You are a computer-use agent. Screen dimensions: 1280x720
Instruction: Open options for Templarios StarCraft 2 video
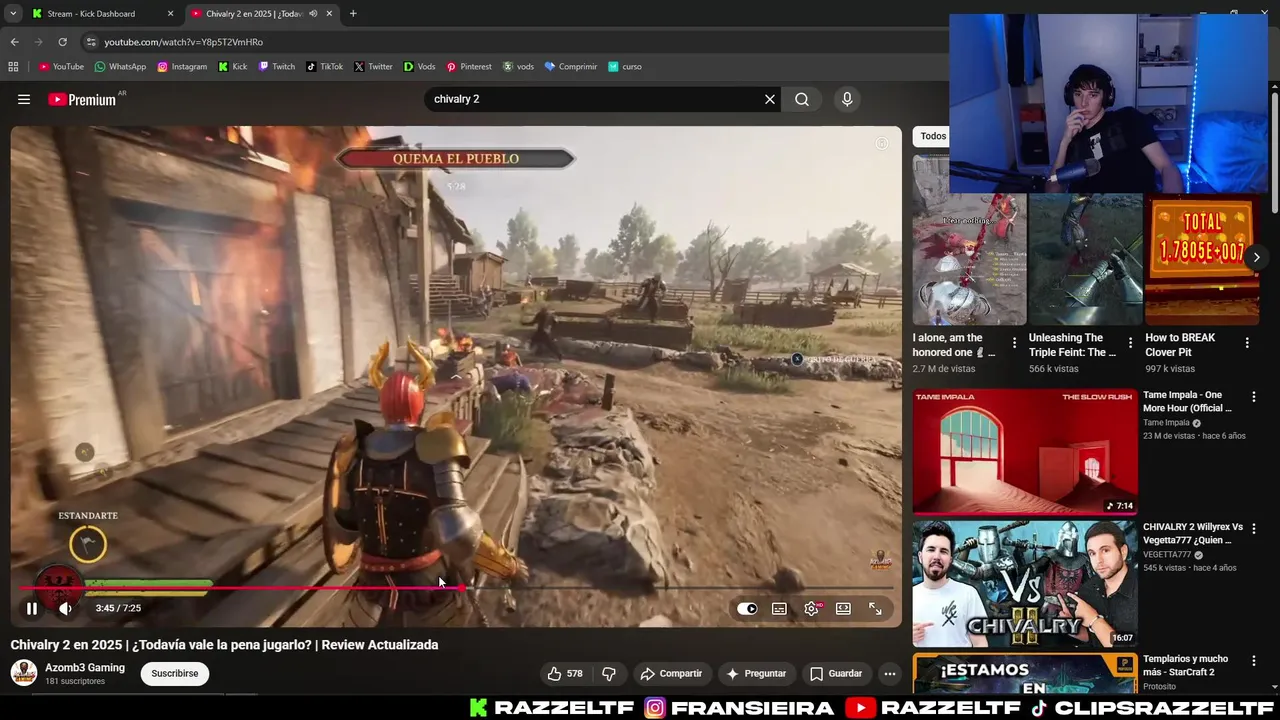[1254, 660]
